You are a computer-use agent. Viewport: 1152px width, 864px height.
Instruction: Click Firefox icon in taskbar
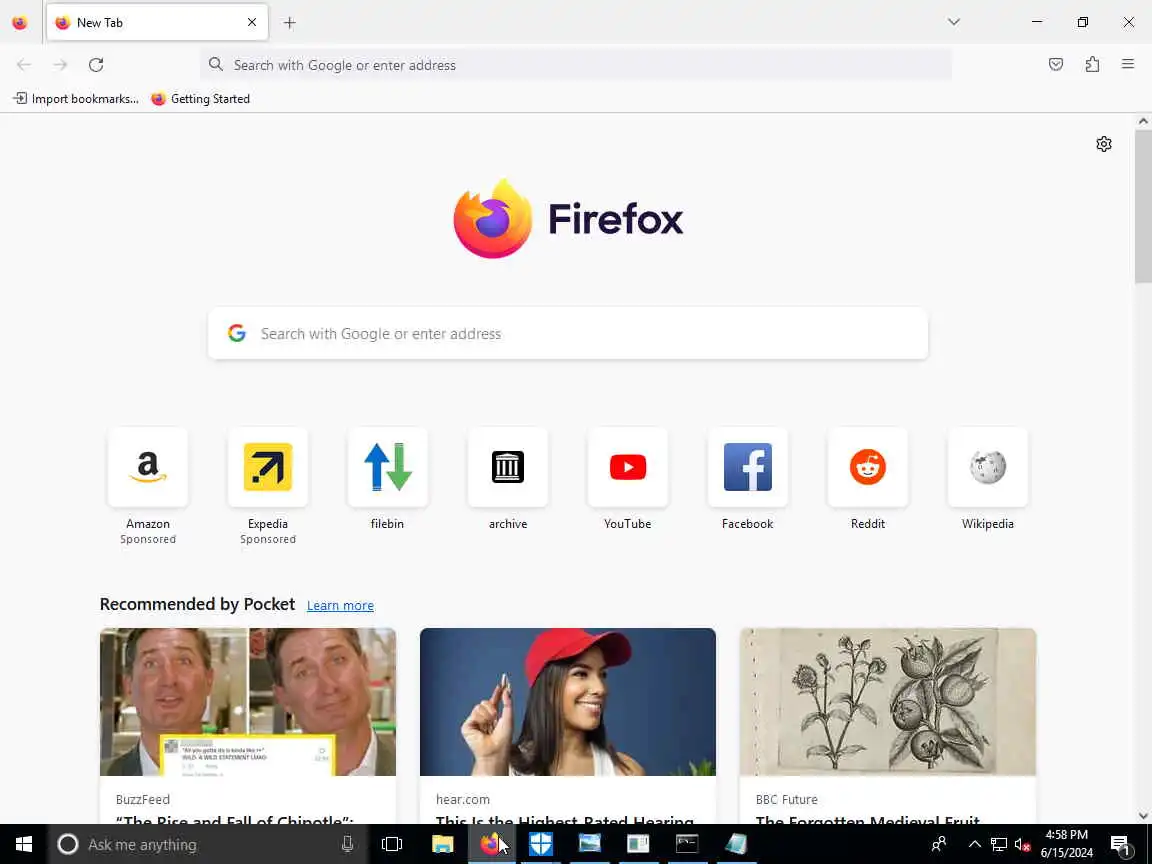click(x=491, y=844)
